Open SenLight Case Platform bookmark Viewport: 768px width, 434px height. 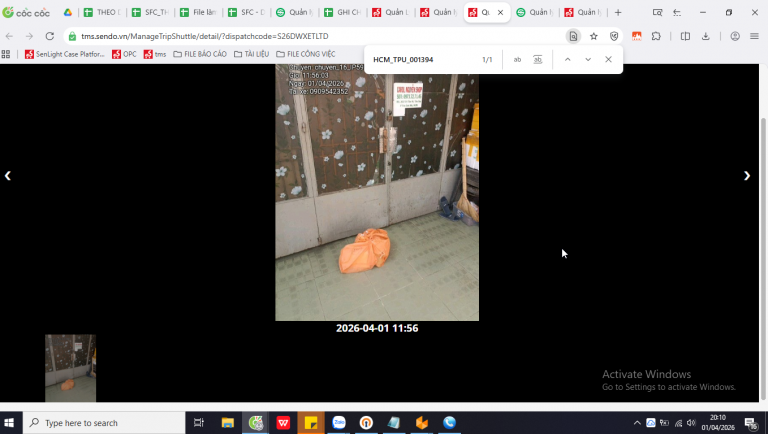point(65,54)
